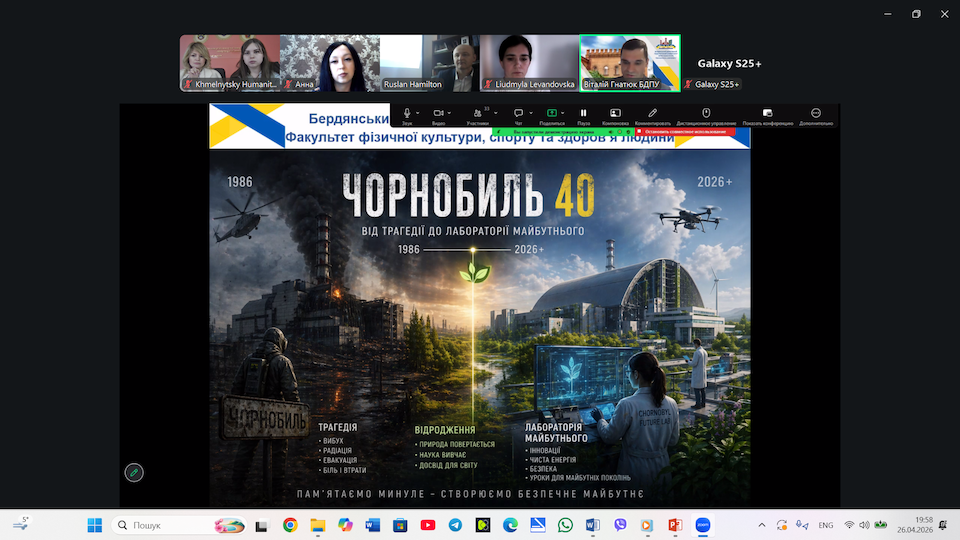Click Показать конференцию icon

(767, 113)
